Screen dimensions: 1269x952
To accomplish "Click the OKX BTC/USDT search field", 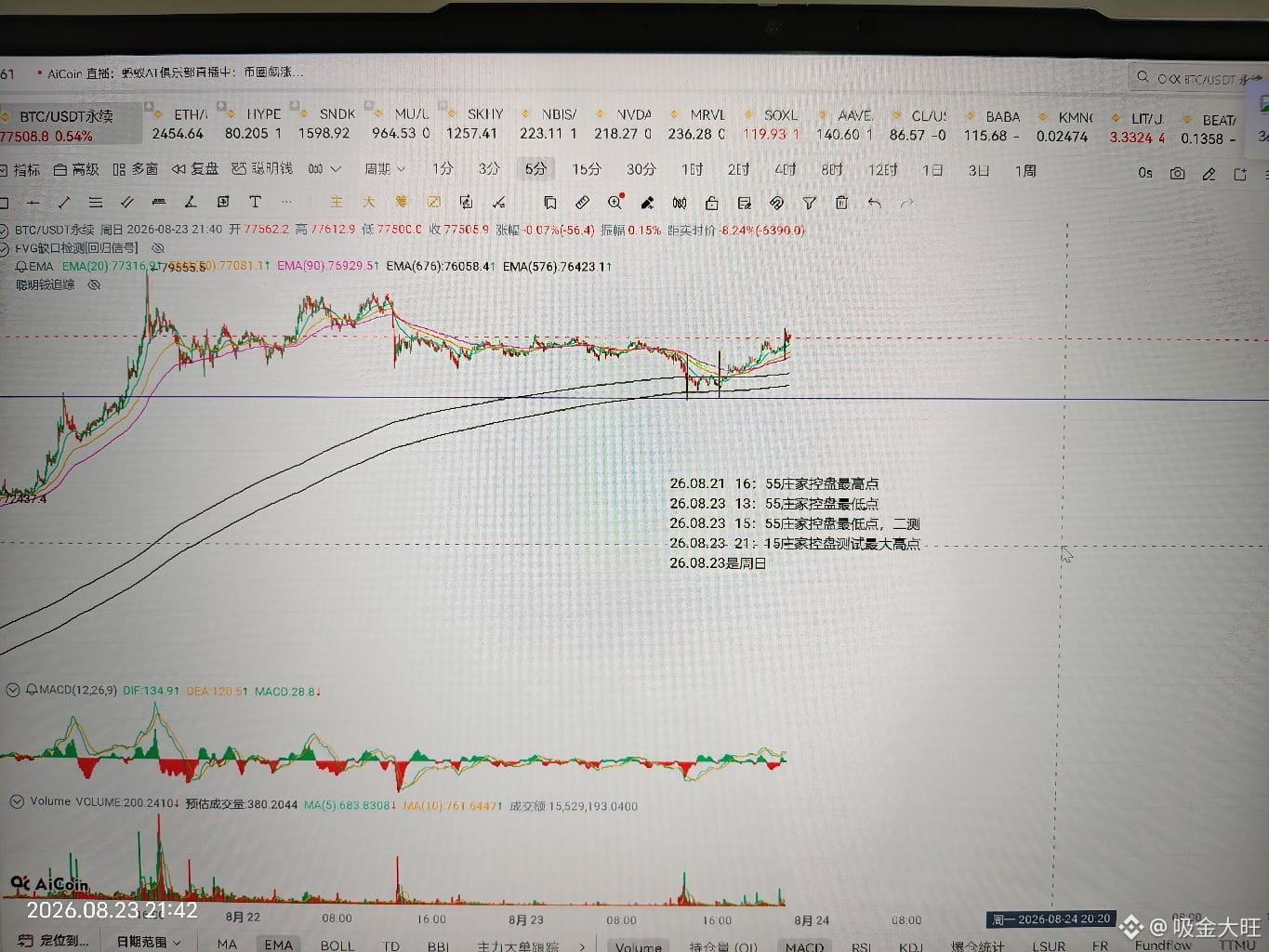I will (x=1197, y=78).
